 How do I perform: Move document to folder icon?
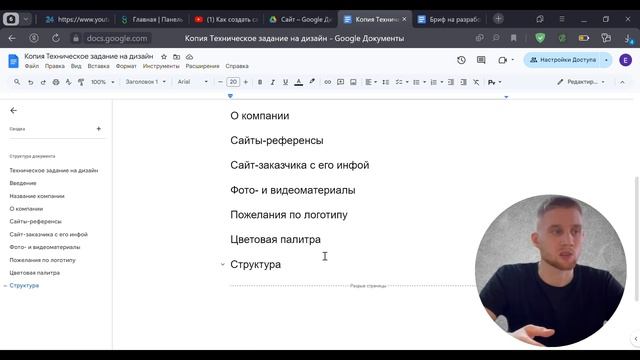pyautogui.click(x=176, y=57)
